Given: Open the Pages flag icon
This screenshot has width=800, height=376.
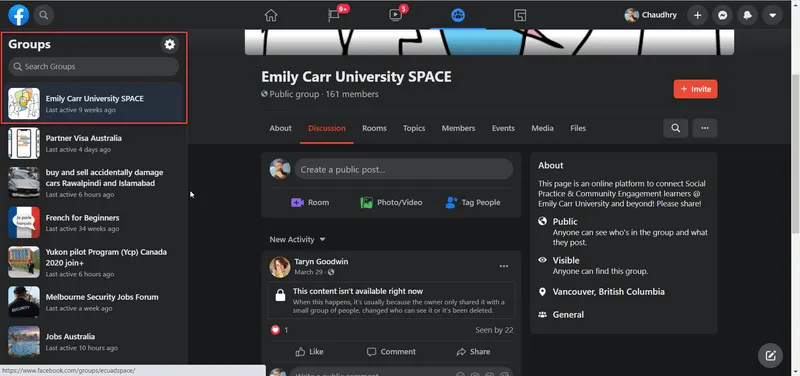Looking at the screenshot, I should (334, 15).
